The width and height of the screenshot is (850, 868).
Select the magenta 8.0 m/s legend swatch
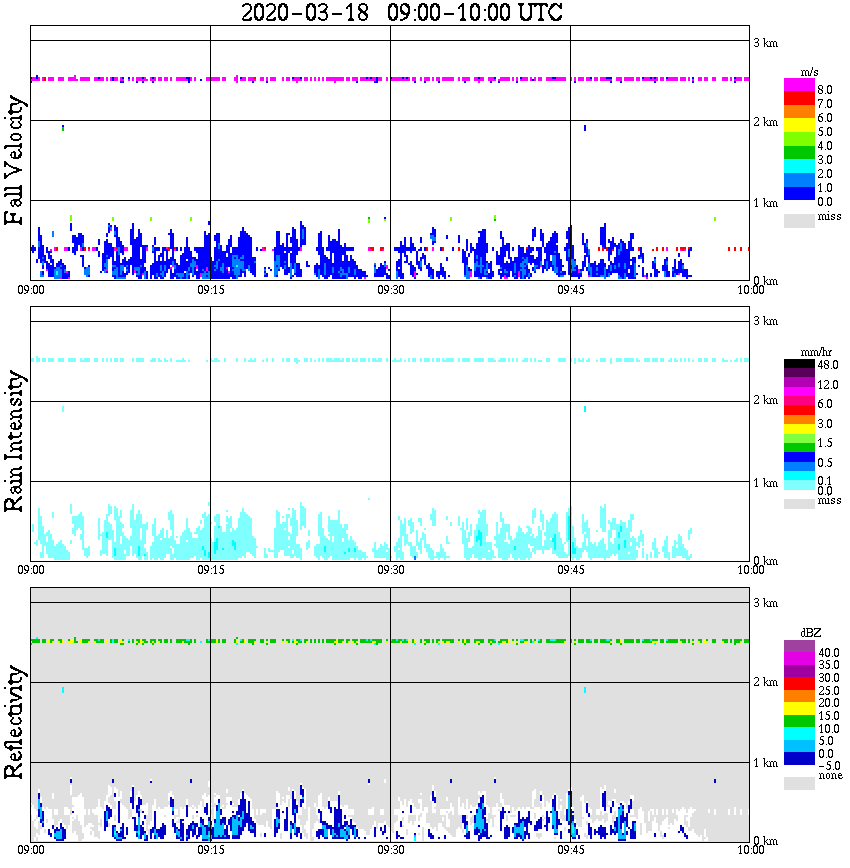pos(799,85)
